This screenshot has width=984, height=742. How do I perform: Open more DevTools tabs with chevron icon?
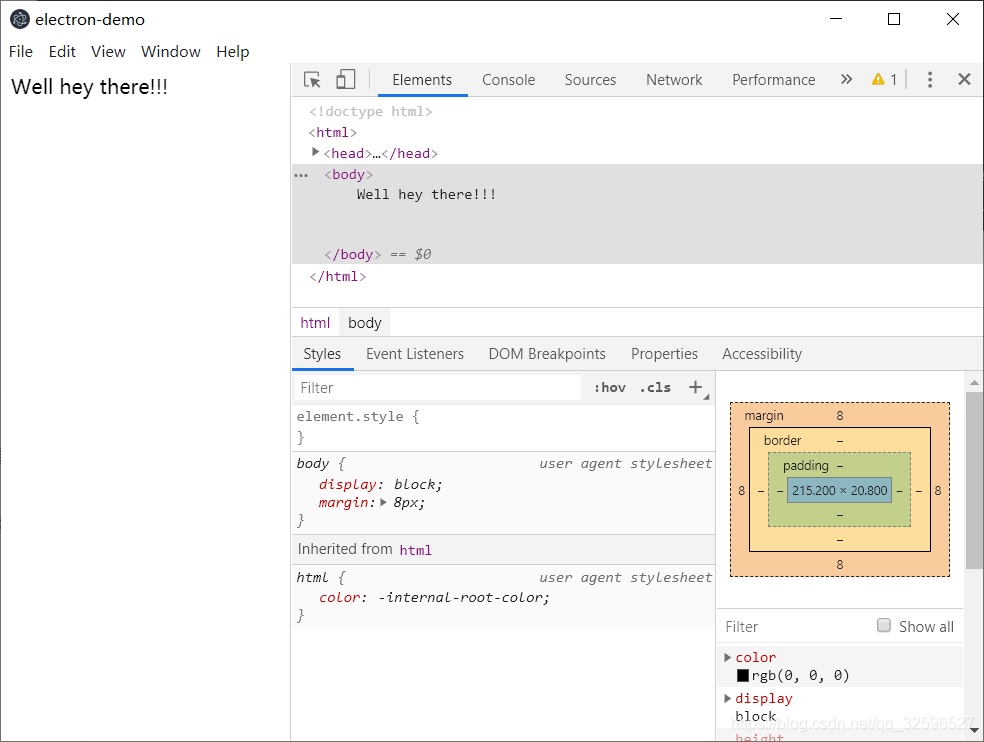pyautogui.click(x=846, y=79)
